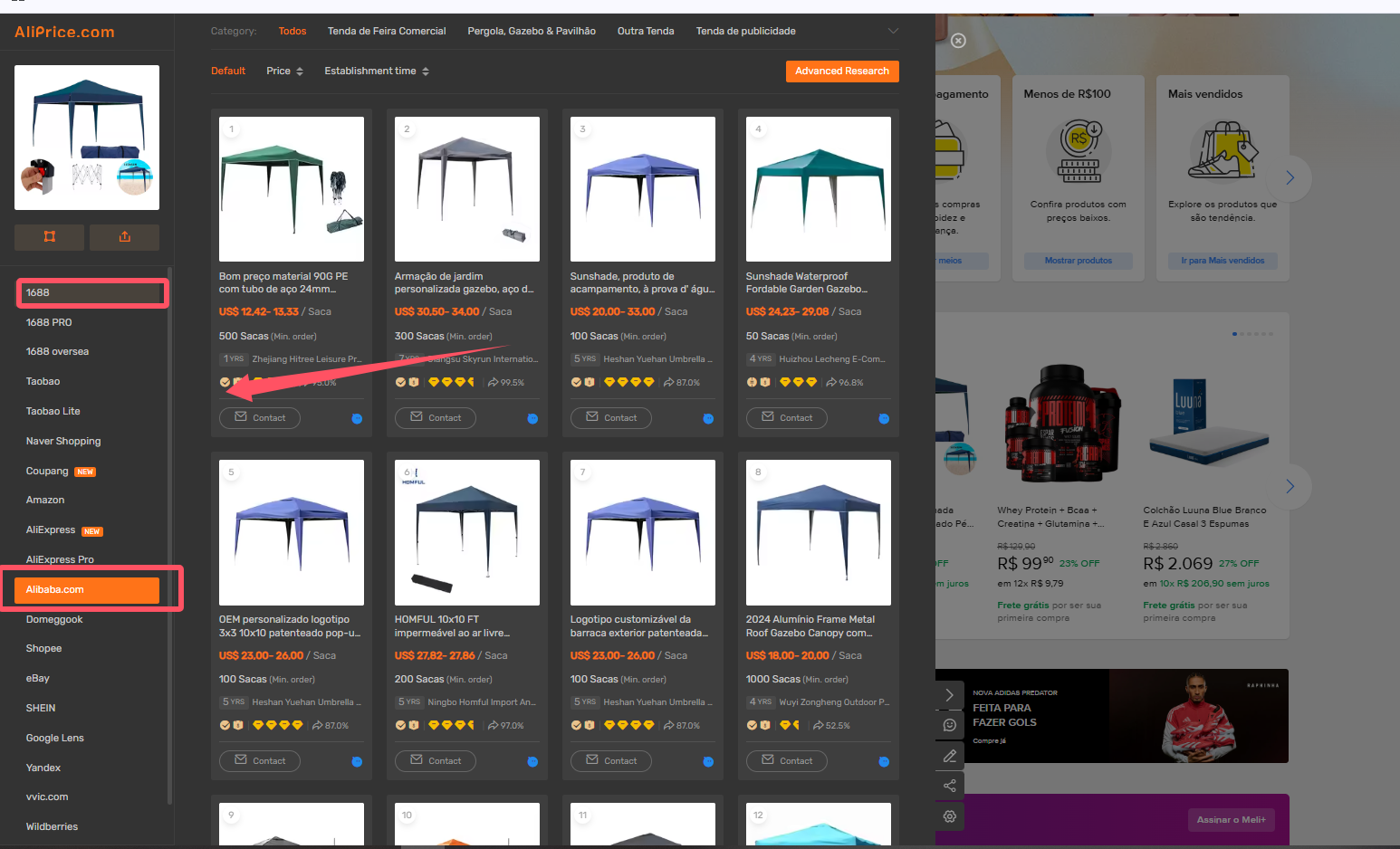The image size is (1400, 849).
Task: Open settings gear in side toolbar
Action: pos(949,816)
